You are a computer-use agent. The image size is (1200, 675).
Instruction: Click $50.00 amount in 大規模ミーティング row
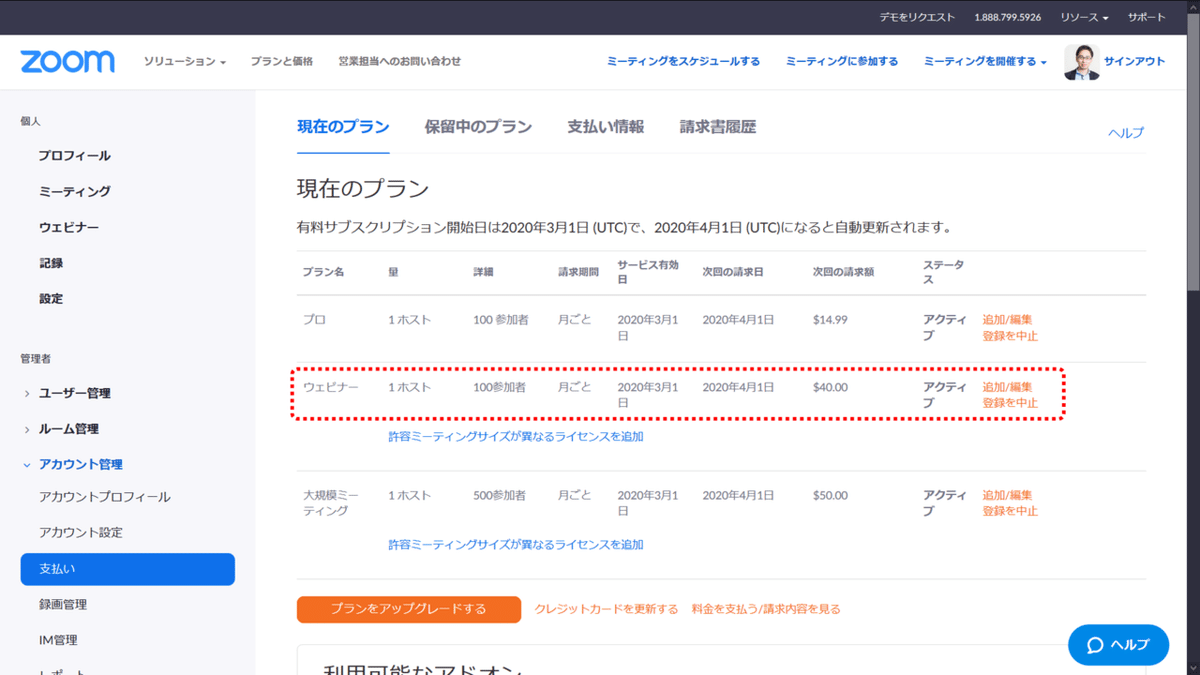coord(830,495)
